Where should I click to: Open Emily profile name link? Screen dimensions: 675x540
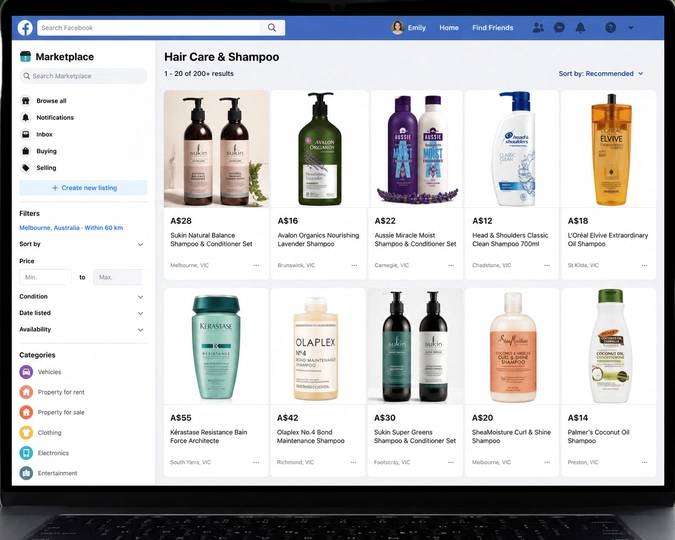pos(416,28)
